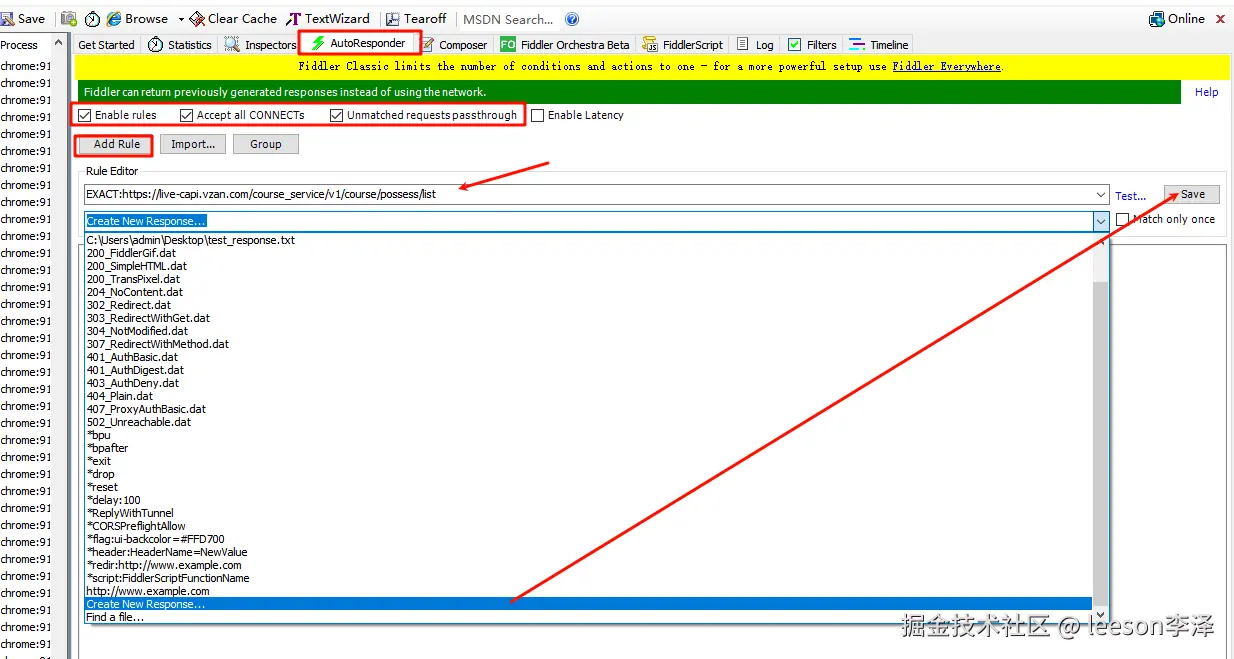Click the Save button in Rule Editor

click(x=1192, y=194)
